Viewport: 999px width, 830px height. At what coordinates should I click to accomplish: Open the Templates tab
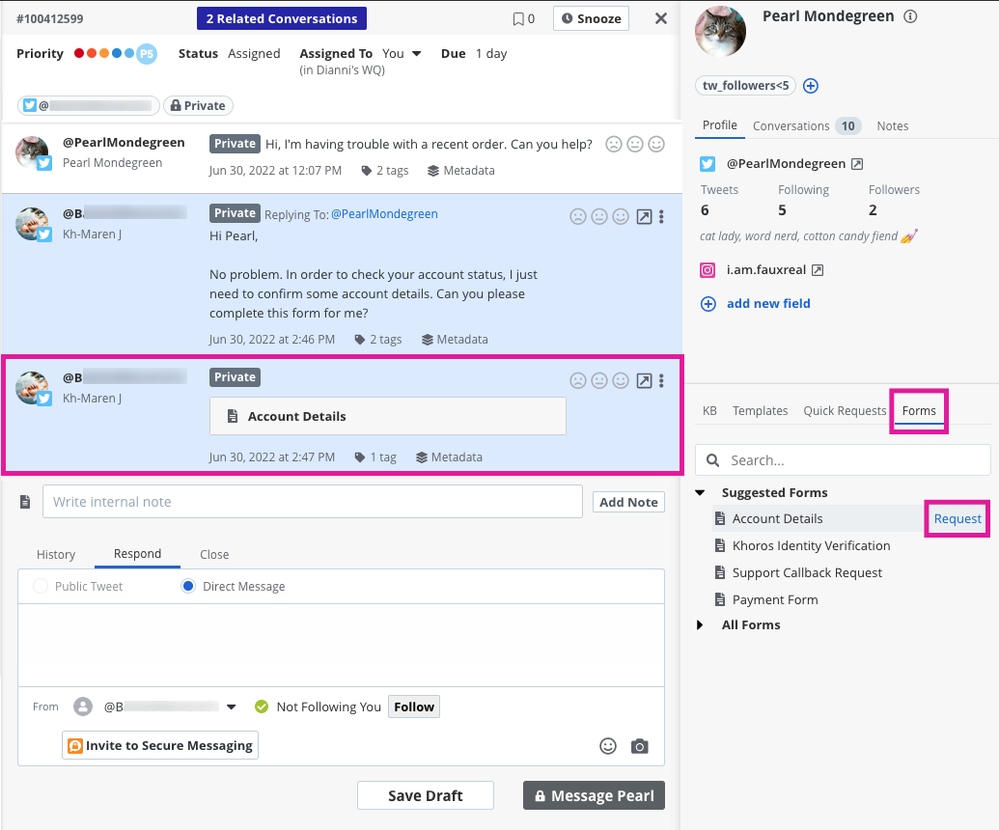tap(759, 411)
